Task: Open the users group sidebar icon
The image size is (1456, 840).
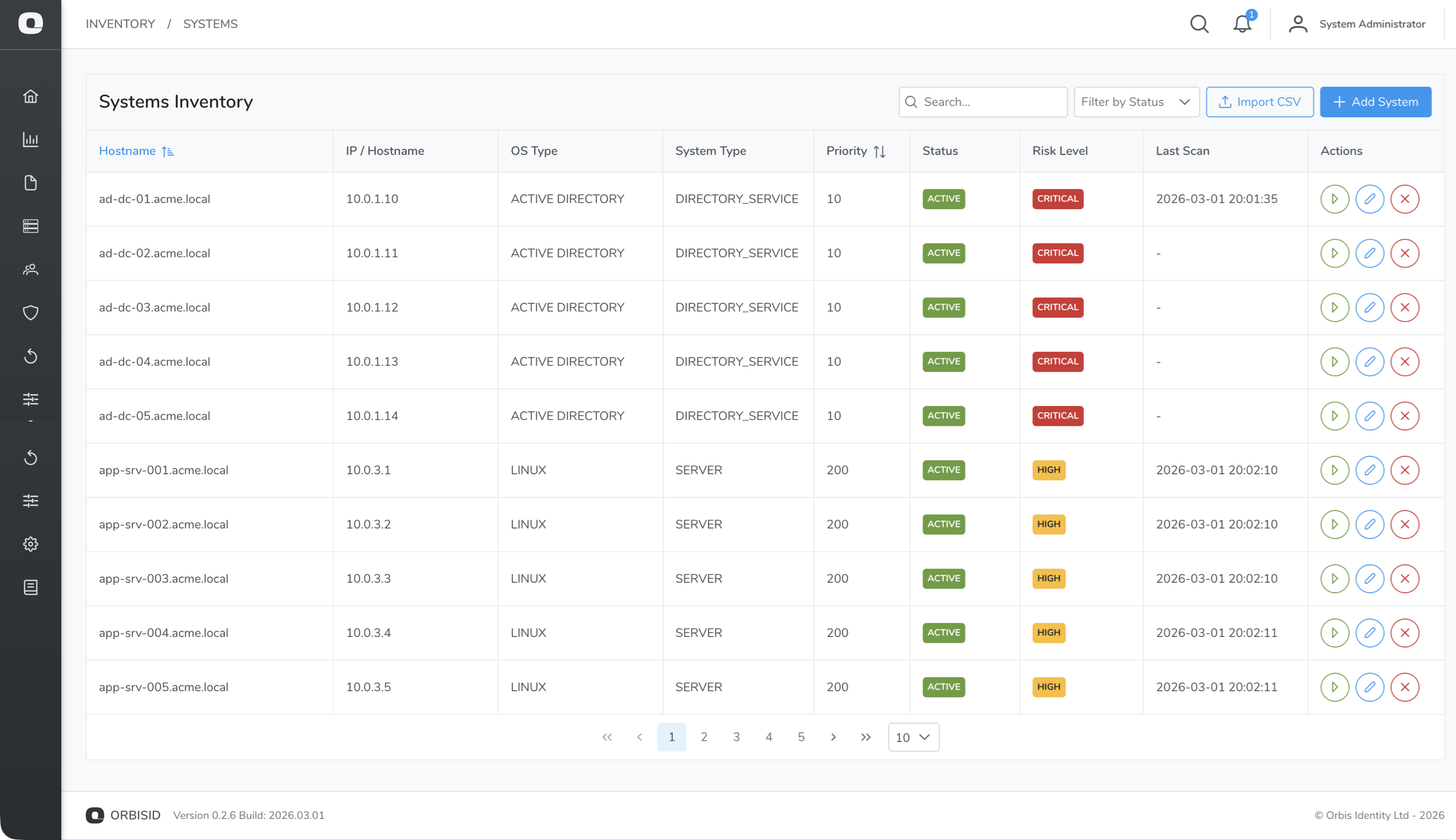Action: [x=30, y=269]
